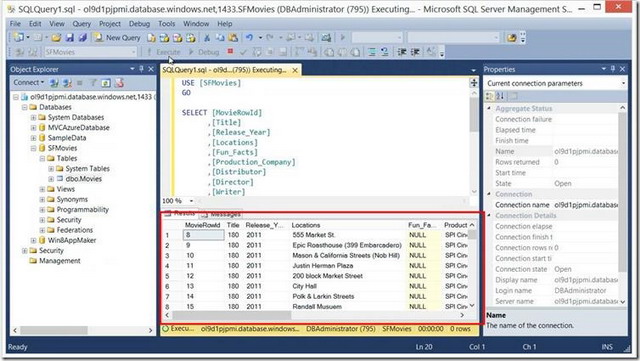Screen dimensions: 640x361
Task: Close the SQLQuery1.sql tab
Action: [295, 70]
